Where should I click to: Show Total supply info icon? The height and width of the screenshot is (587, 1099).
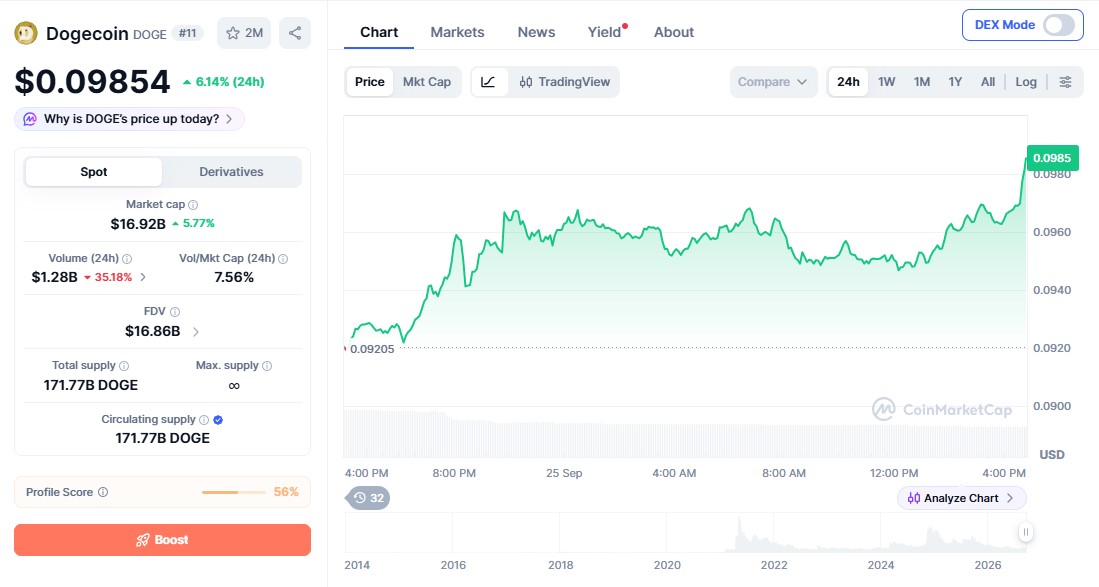124,366
